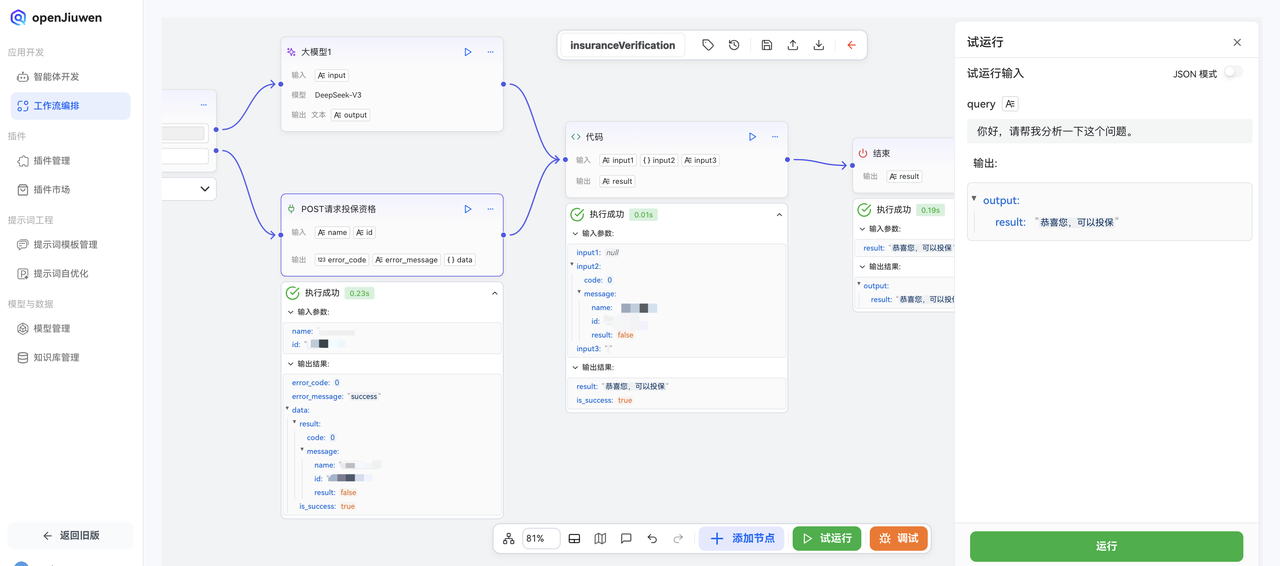Open the start node ellipsis menu

203,104
